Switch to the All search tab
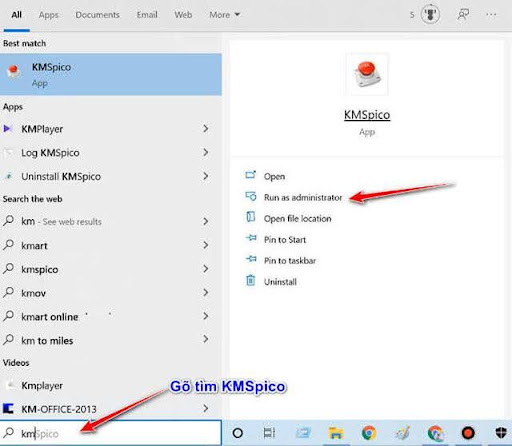 pos(16,15)
